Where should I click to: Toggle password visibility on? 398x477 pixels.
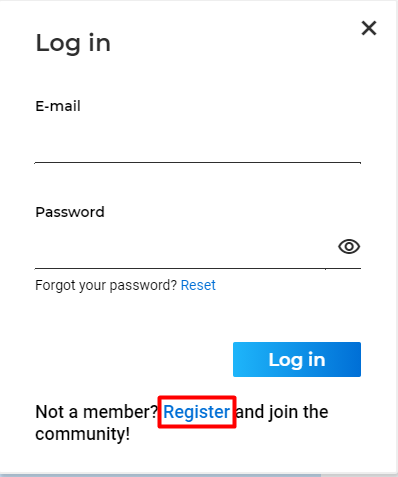coord(349,247)
